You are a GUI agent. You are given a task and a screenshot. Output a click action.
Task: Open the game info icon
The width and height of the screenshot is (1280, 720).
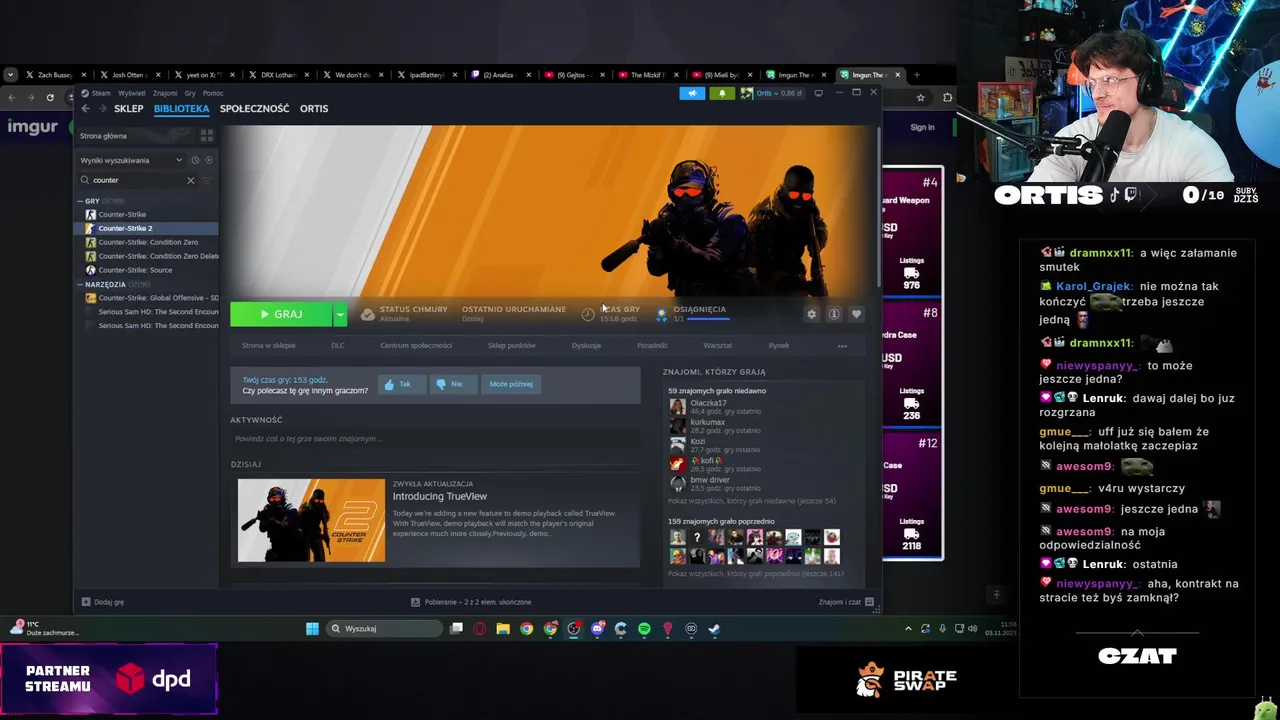tap(833, 314)
